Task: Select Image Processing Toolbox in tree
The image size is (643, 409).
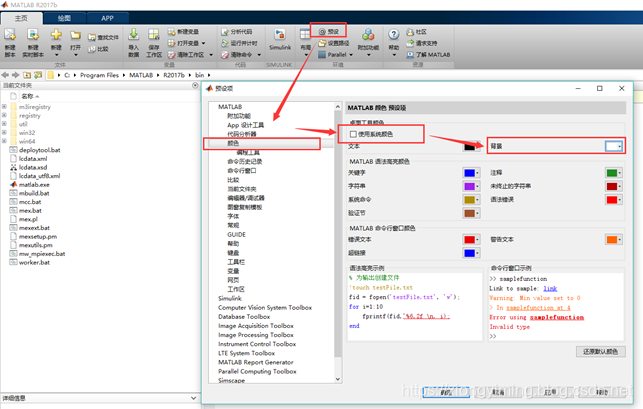Action: point(256,335)
